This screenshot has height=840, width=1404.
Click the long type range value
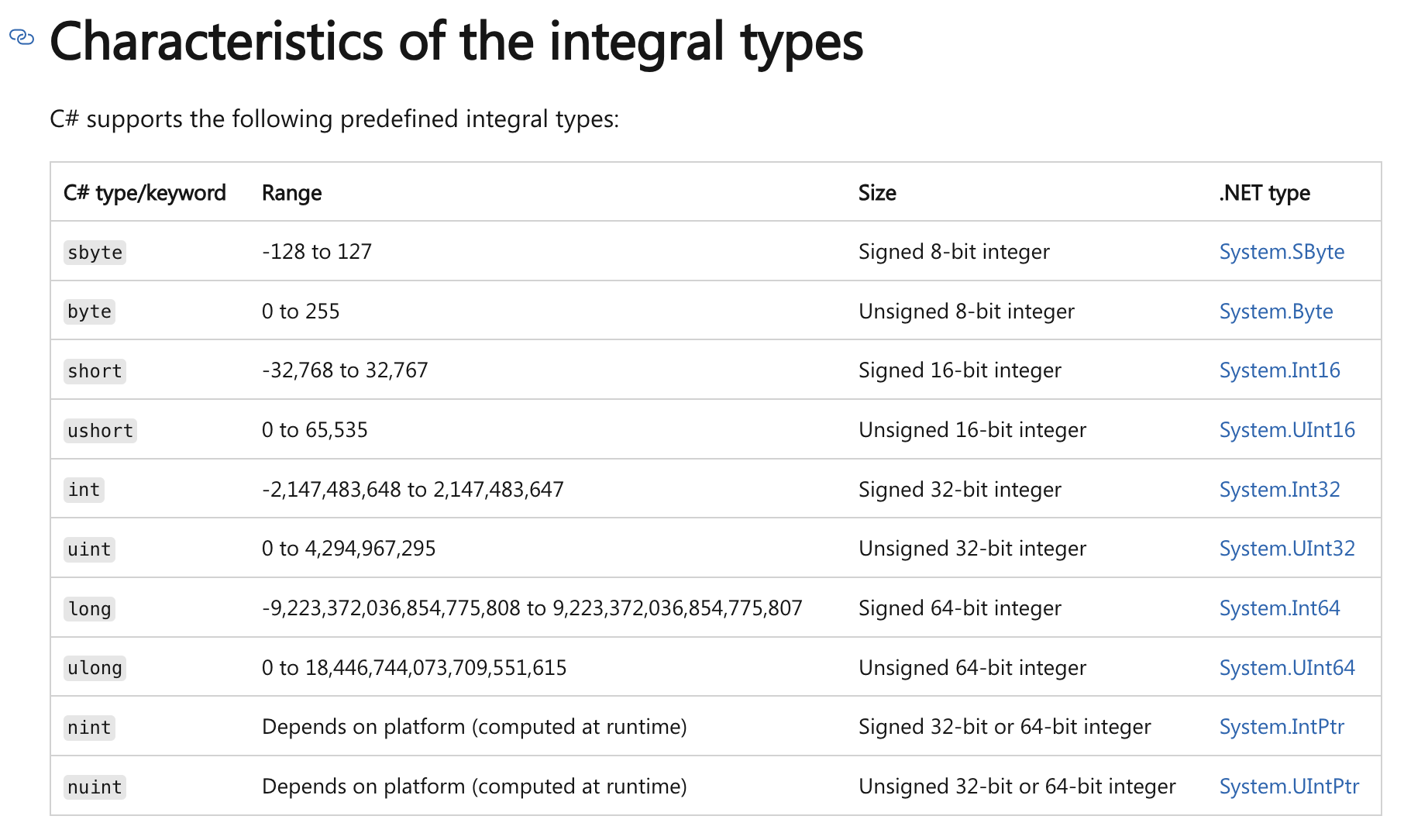[532, 608]
